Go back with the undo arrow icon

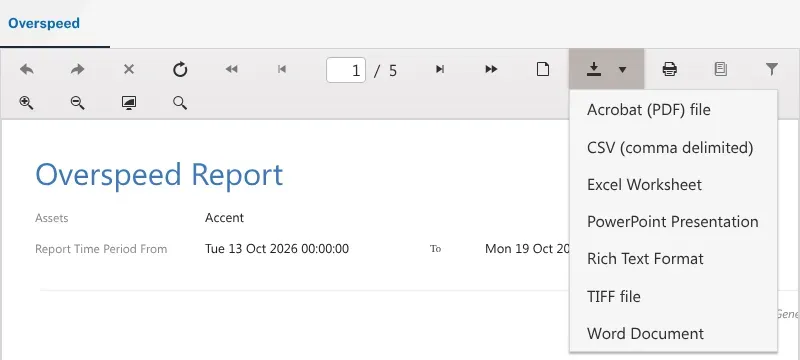(27, 69)
